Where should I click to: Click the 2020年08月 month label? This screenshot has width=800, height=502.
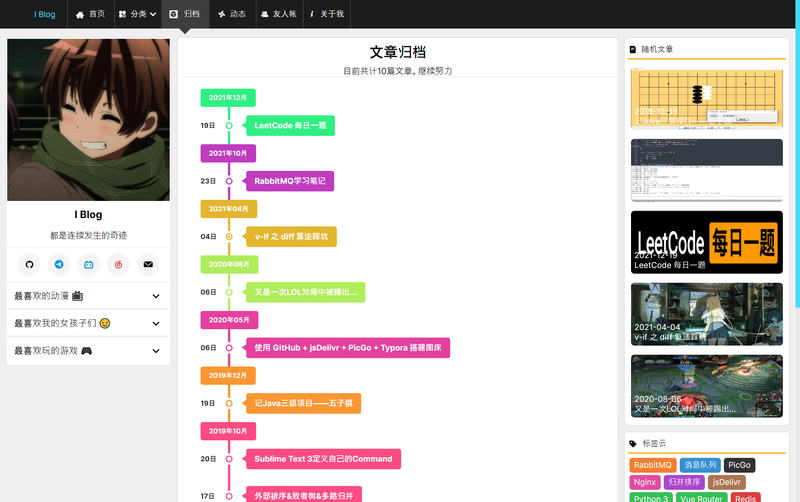pos(229,264)
